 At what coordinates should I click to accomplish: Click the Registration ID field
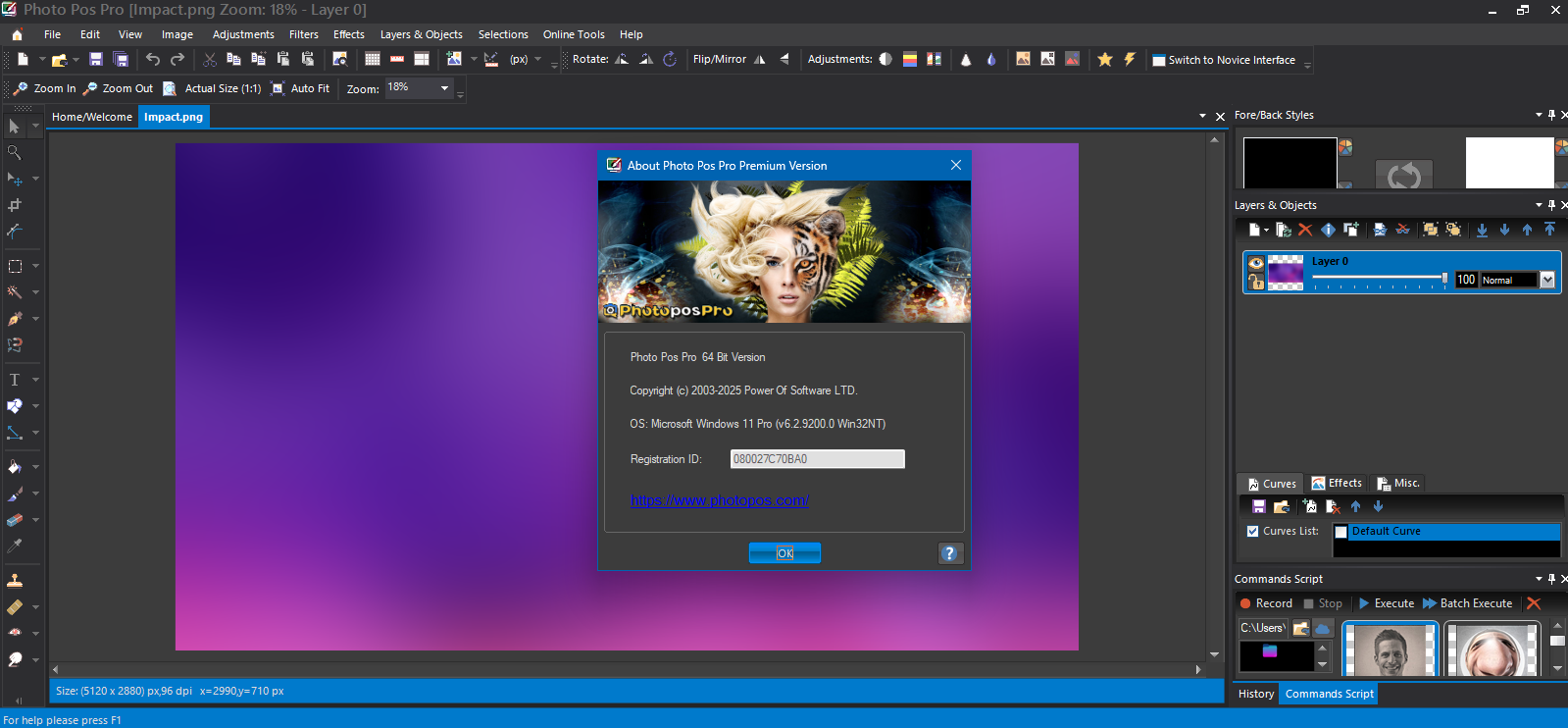(817, 459)
